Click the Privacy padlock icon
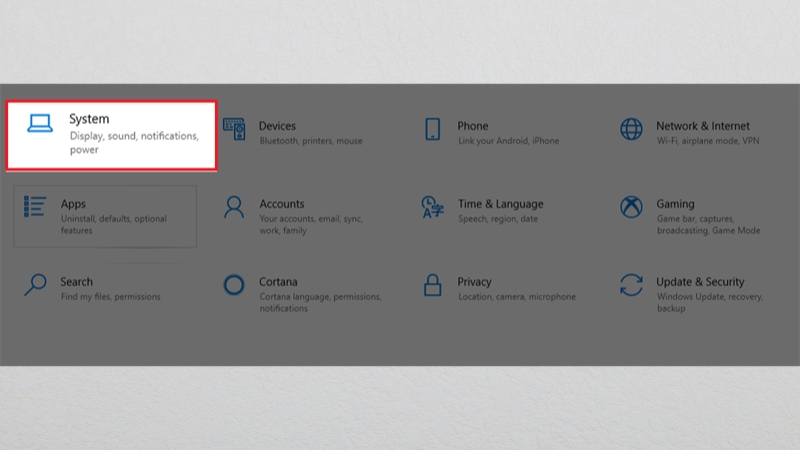 click(433, 285)
